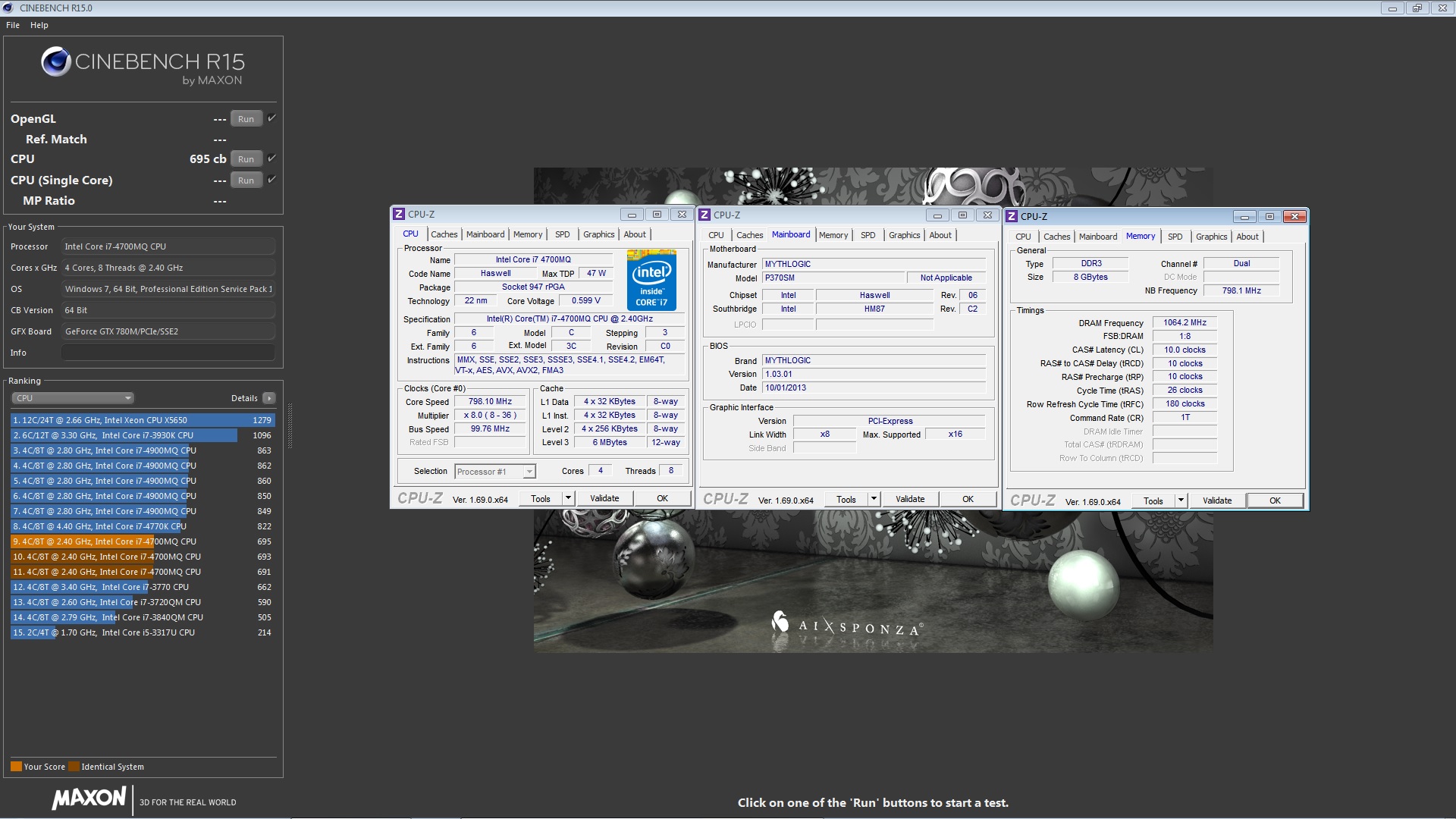Switch to Caches tab in first CPU-Z window
This screenshot has height=819, width=1456.
pyautogui.click(x=444, y=234)
